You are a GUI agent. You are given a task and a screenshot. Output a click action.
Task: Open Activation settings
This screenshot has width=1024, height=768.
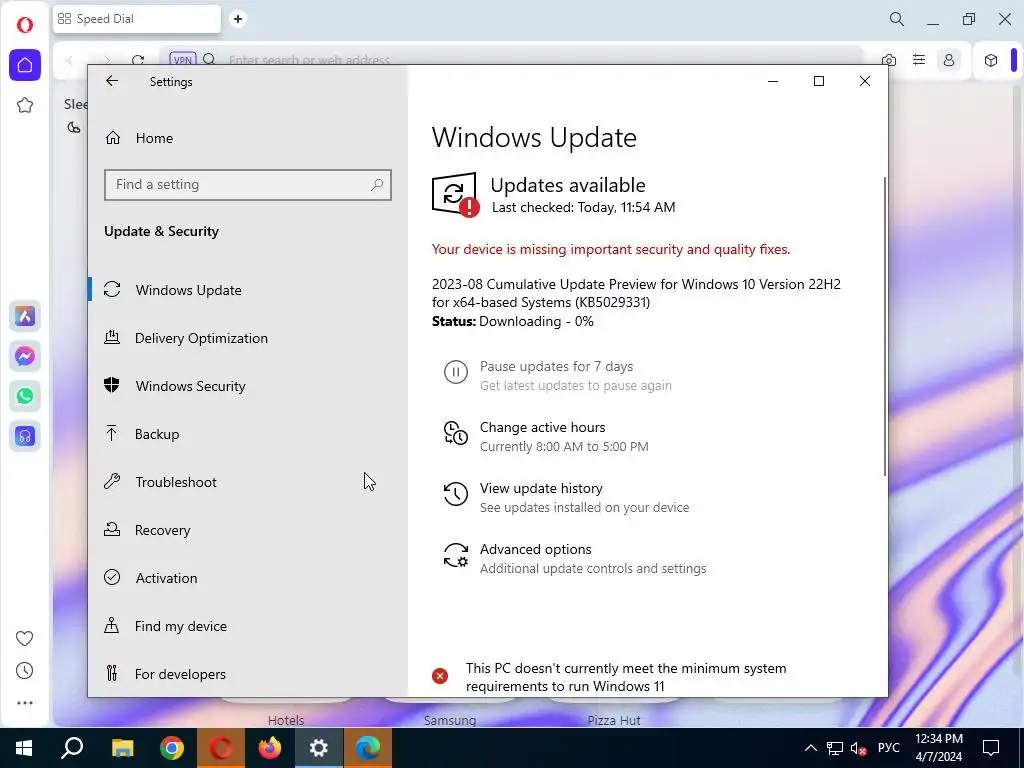coord(167,578)
